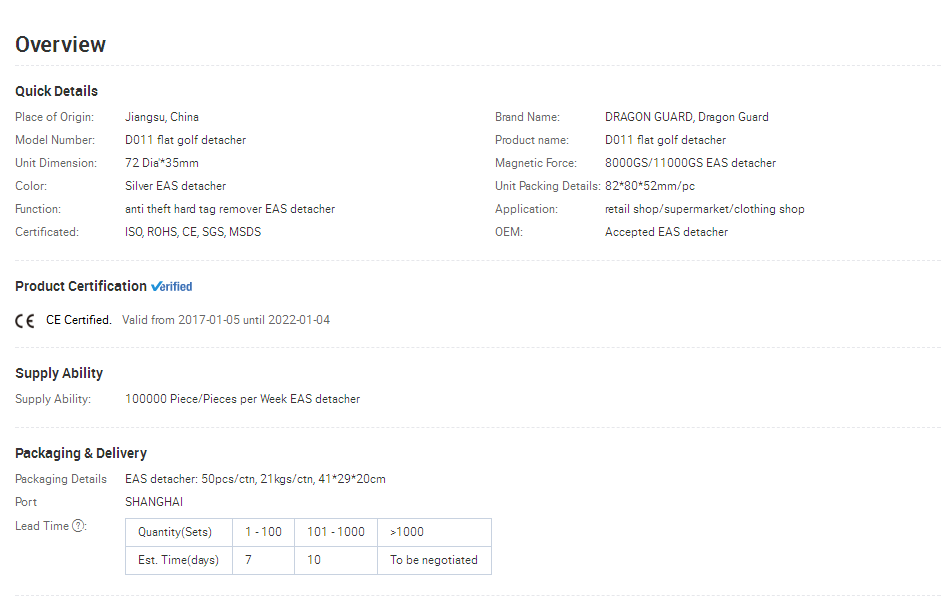This screenshot has width=952, height=598.
Task: Click the Certificated ISO, ROHS, CE value
Action: click(x=193, y=232)
